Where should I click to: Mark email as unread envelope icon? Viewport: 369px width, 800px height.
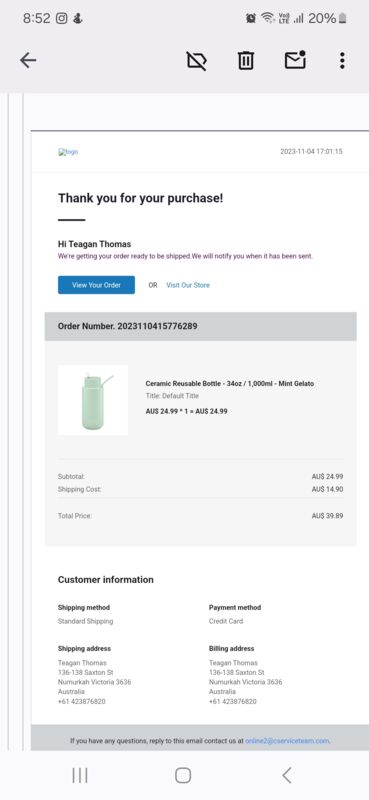(295, 60)
